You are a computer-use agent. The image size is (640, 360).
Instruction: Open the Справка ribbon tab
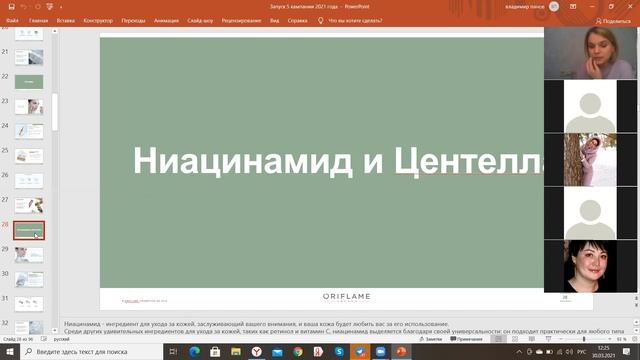[x=298, y=20]
